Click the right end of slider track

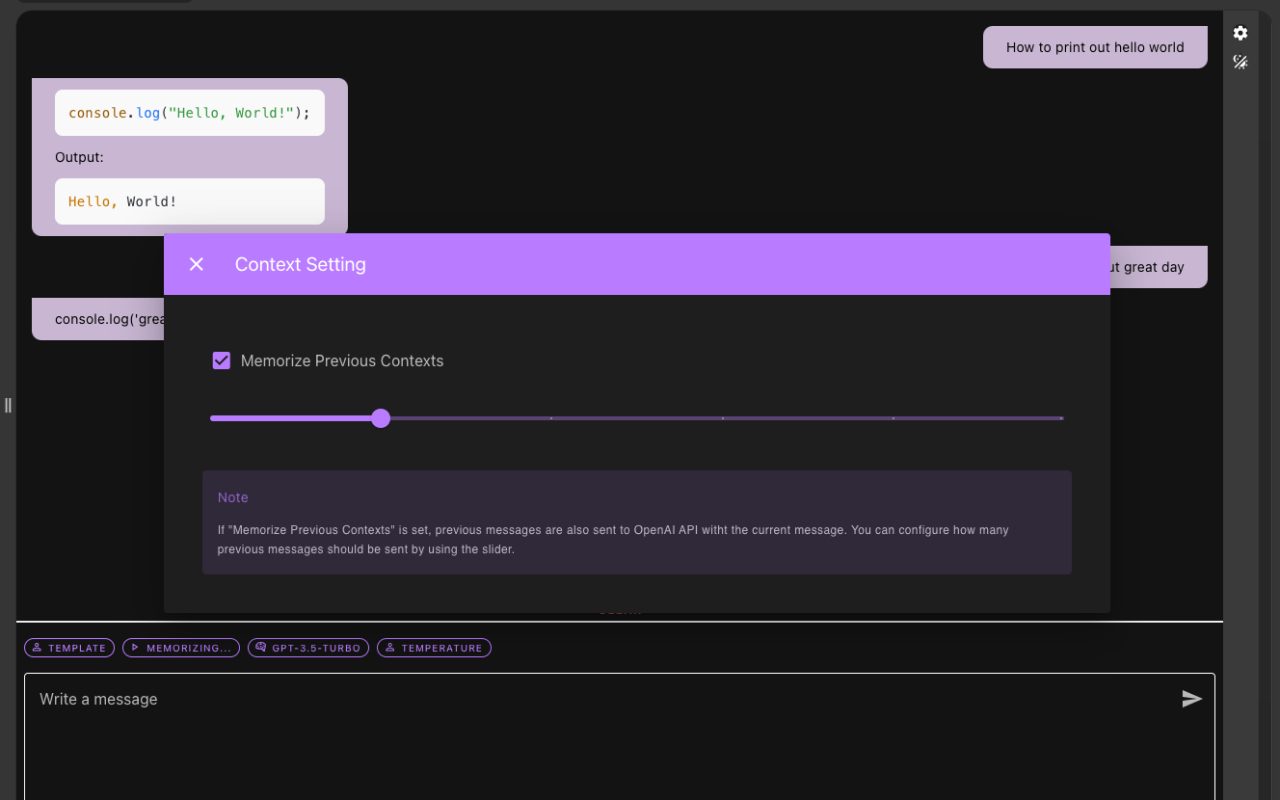tap(1061, 418)
